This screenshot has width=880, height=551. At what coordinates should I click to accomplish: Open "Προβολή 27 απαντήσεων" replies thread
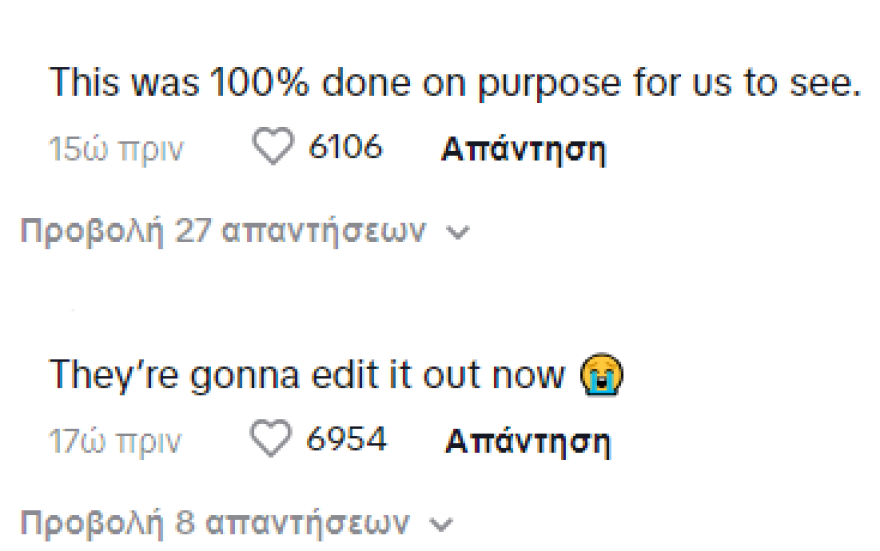click(x=222, y=231)
